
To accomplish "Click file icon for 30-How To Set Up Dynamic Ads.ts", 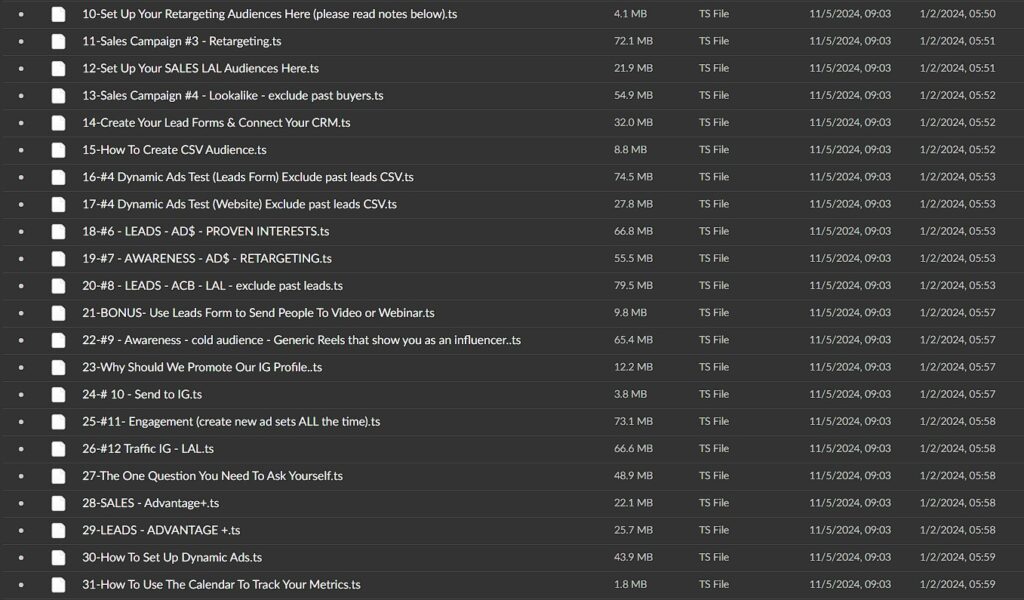I will 59,557.
